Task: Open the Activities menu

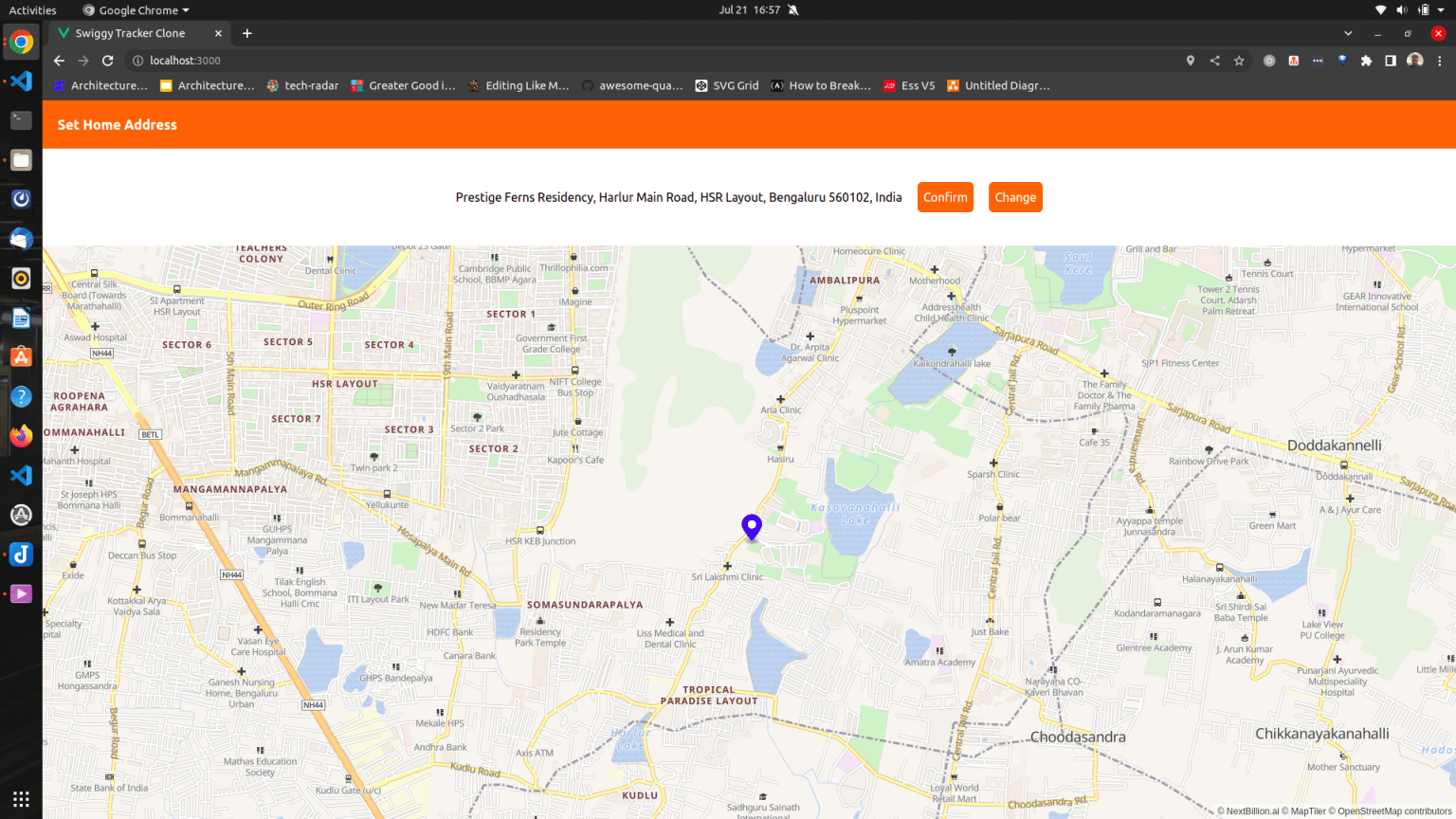Action: [31, 10]
